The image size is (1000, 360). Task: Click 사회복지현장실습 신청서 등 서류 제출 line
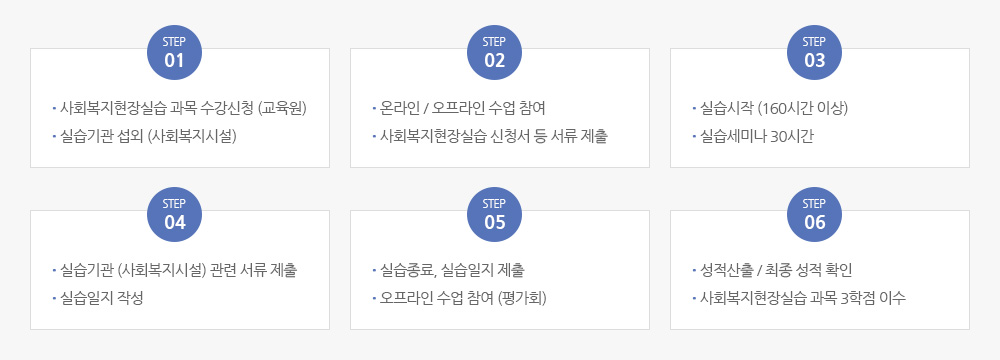494,137
